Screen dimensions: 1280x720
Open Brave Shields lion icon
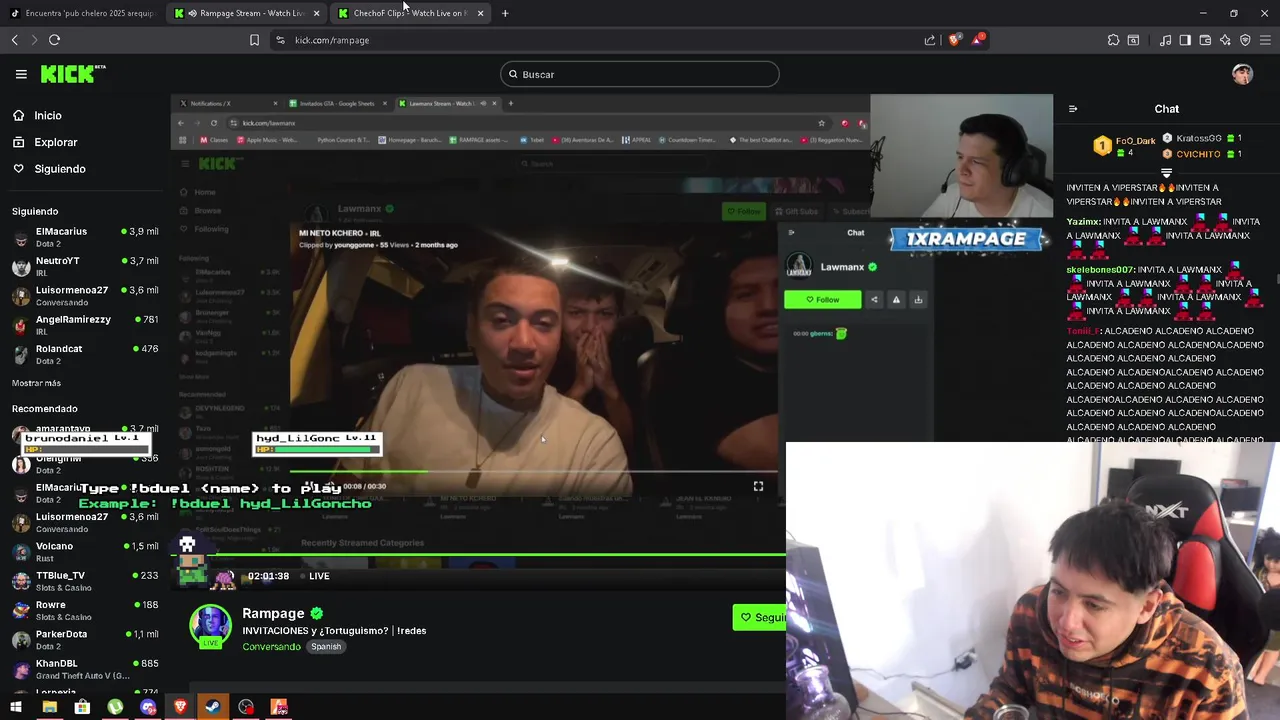[x=954, y=40]
